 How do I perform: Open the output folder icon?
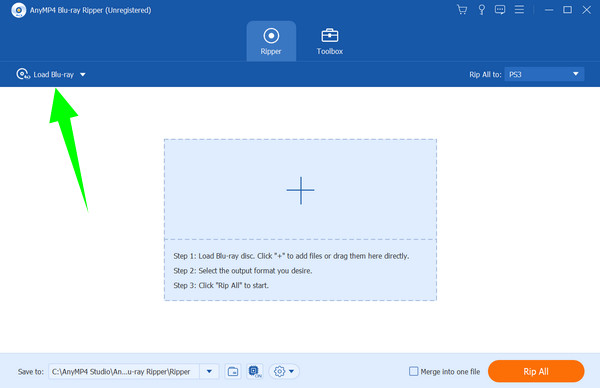[x=233, y=371]
